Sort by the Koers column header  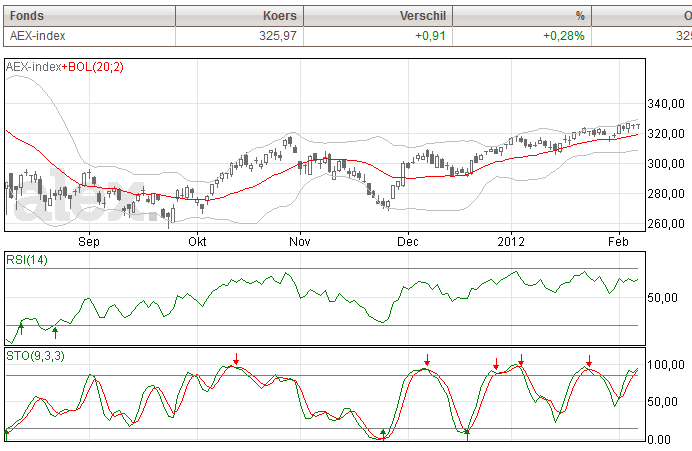240,16
